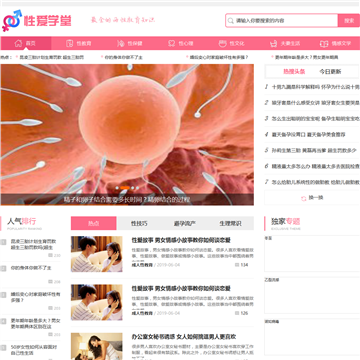Open headline 6 精液量太多怎么办
This screenshot has width=360, height=360.
pyautogui.click(x=316, y=166)
